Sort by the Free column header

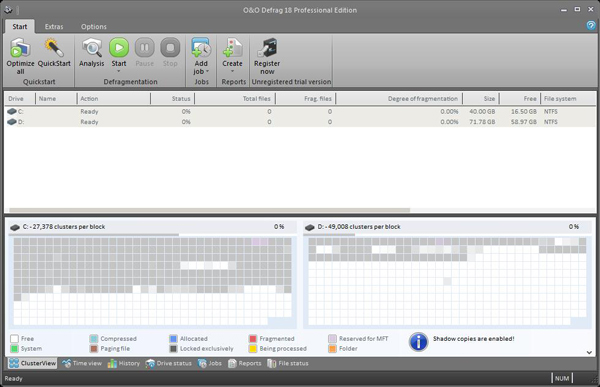[x=520, y=99]
